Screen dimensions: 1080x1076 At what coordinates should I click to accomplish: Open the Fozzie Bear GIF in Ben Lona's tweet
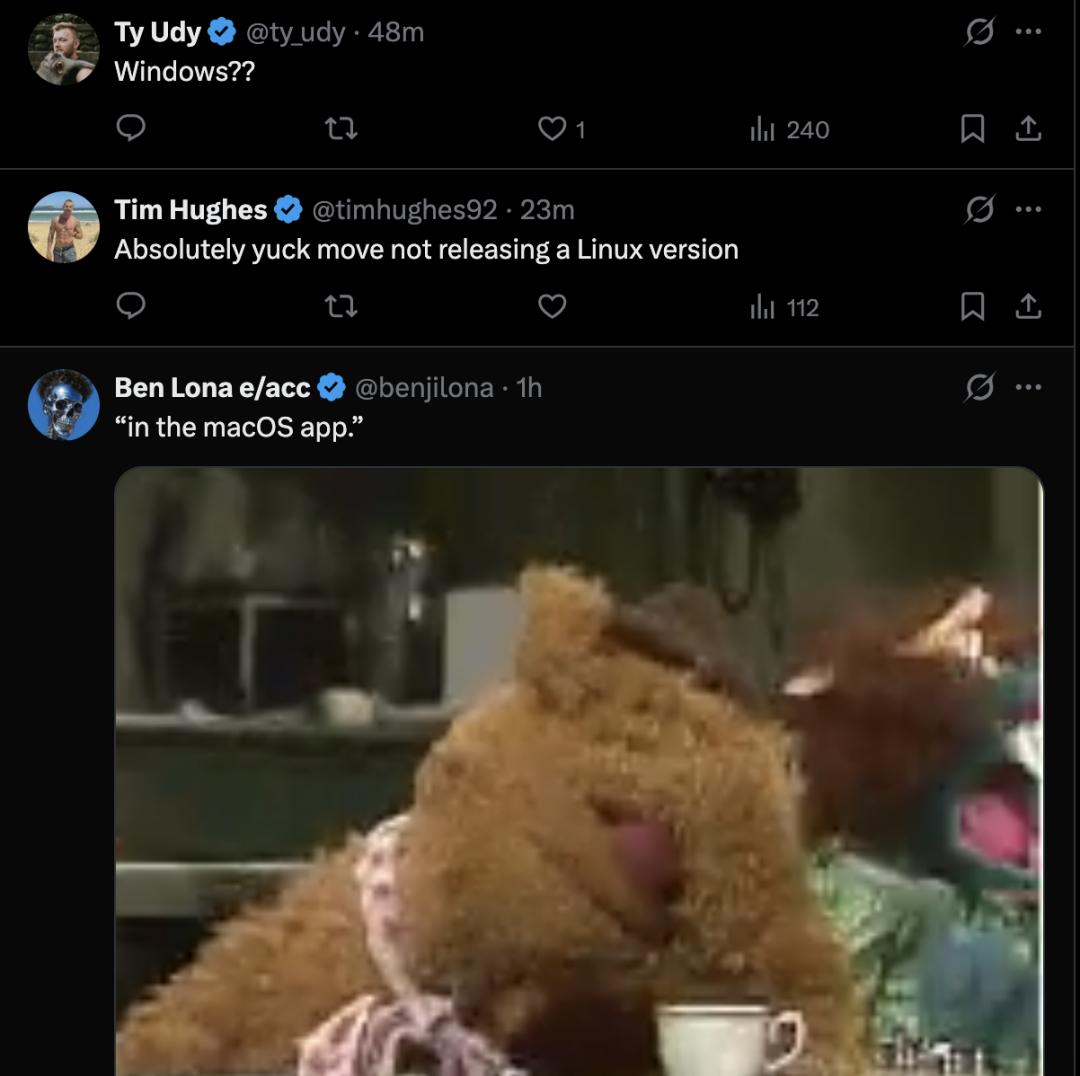point(578,770)
